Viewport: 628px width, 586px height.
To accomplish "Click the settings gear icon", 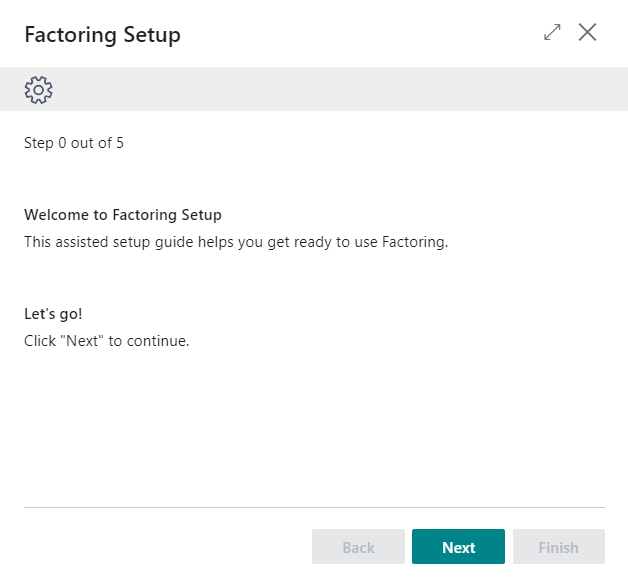I will 38,90.
